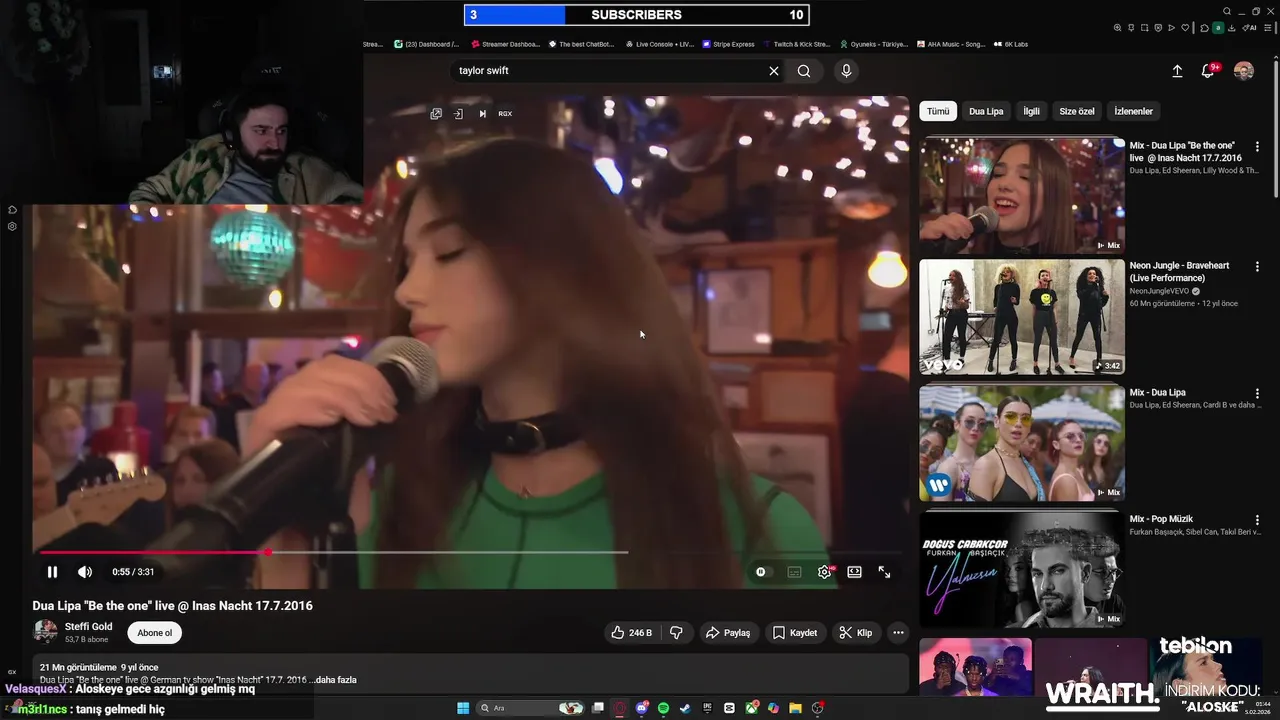1280x720 pixels.
Task: Select the 'İlgili' filter chip
Action: pyautogui.click(x=1031, y=111)
